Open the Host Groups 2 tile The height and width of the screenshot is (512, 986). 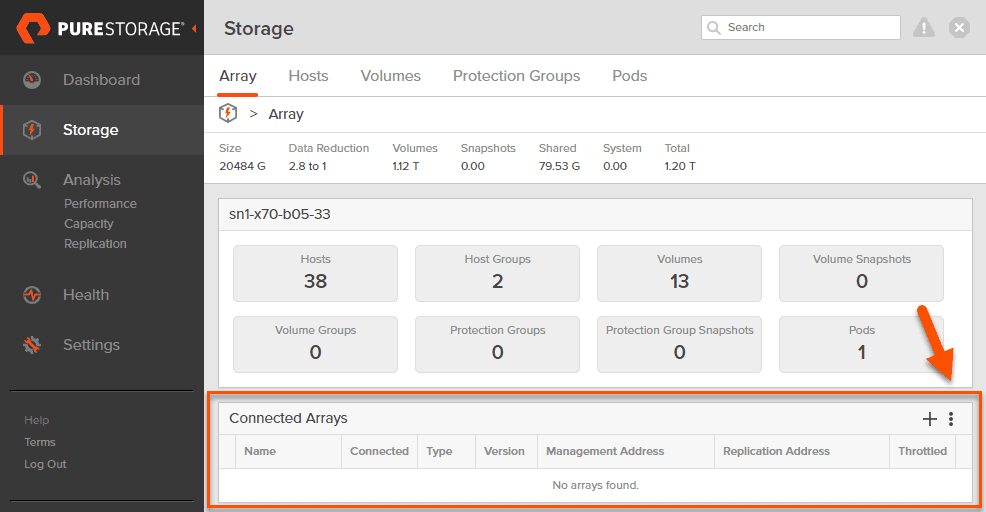click(x=497, y=273)
